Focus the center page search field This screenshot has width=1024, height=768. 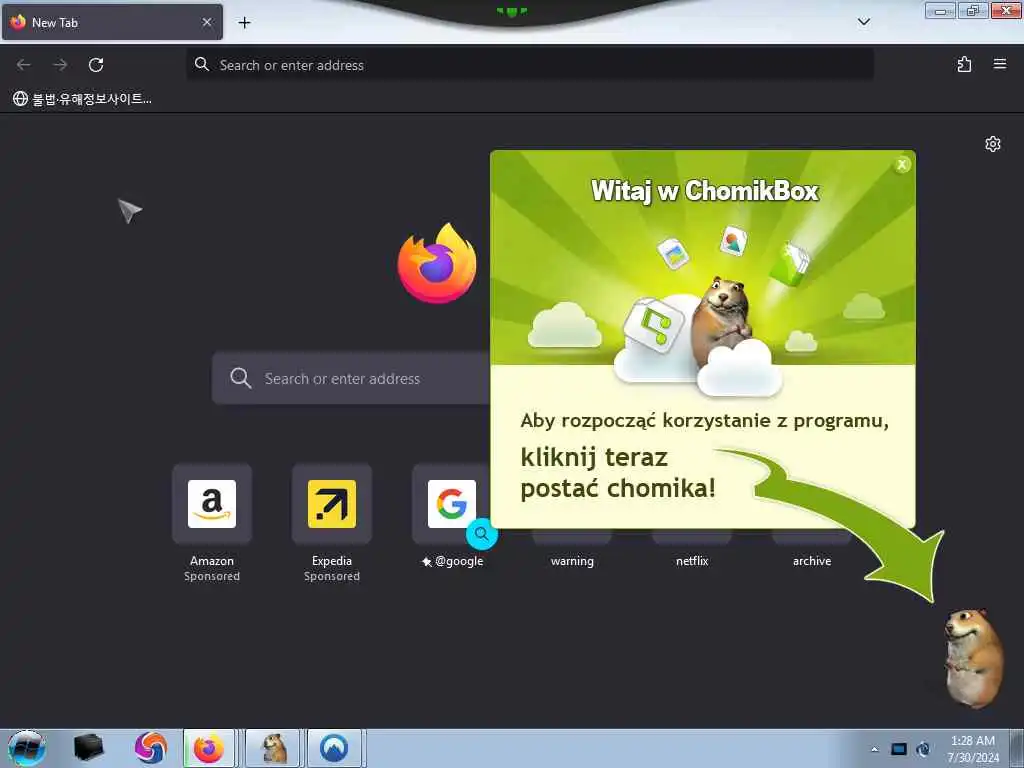pos(351,378)
